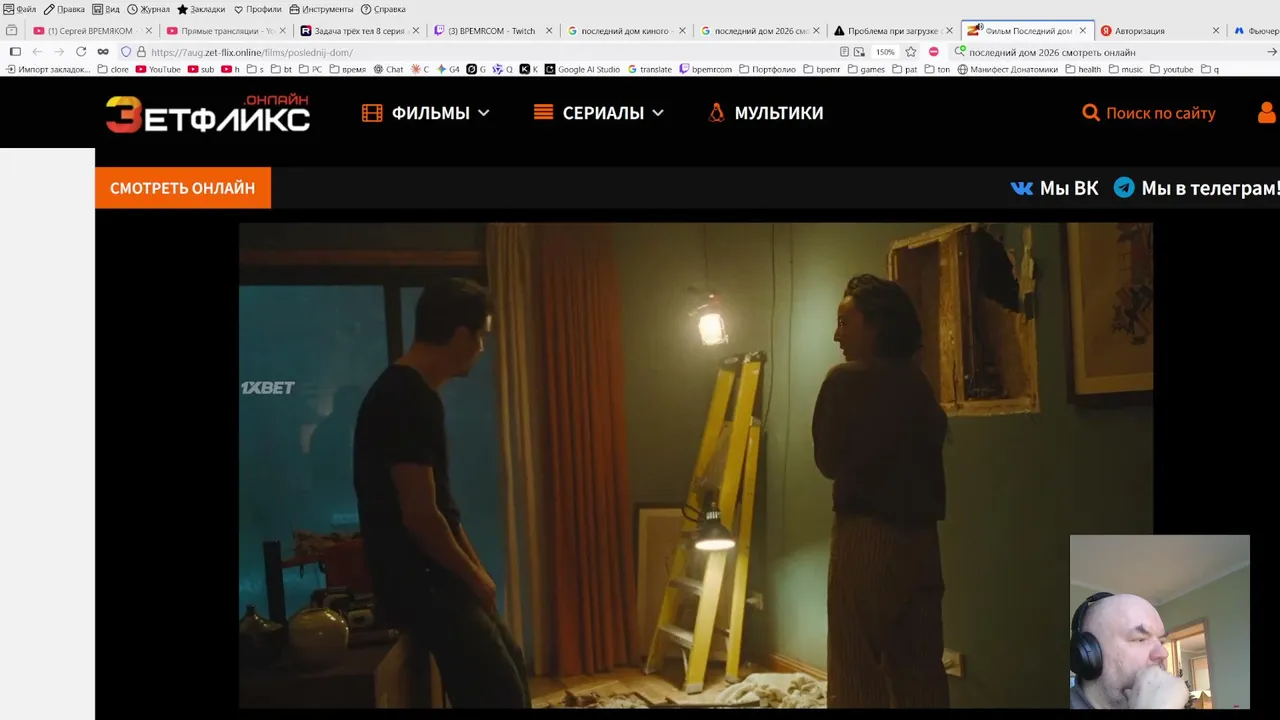This screenshot has height=720, width=1280.
Task: Click the private mask icon beside reload
Action: [102, 52]
